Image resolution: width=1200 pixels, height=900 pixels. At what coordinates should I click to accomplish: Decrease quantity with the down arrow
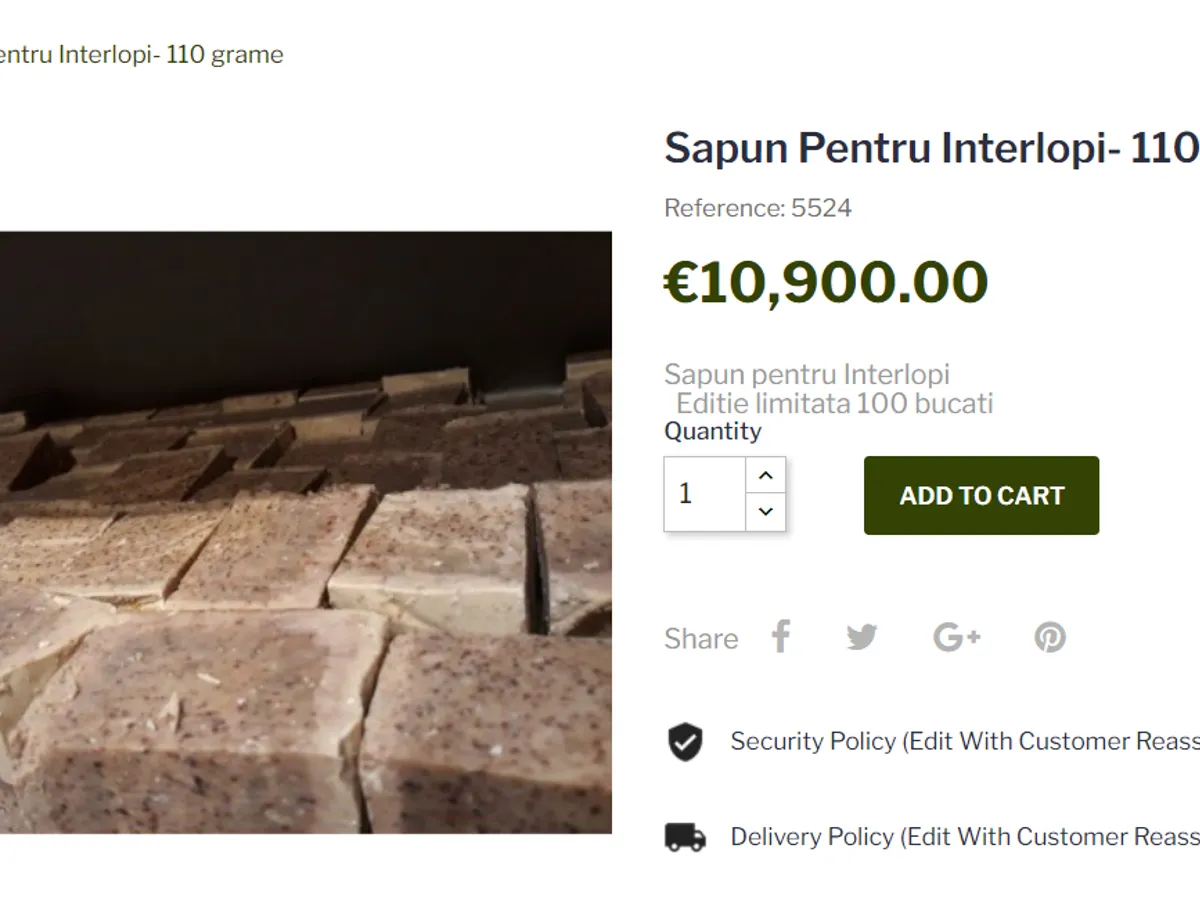(x=766, y=512)
